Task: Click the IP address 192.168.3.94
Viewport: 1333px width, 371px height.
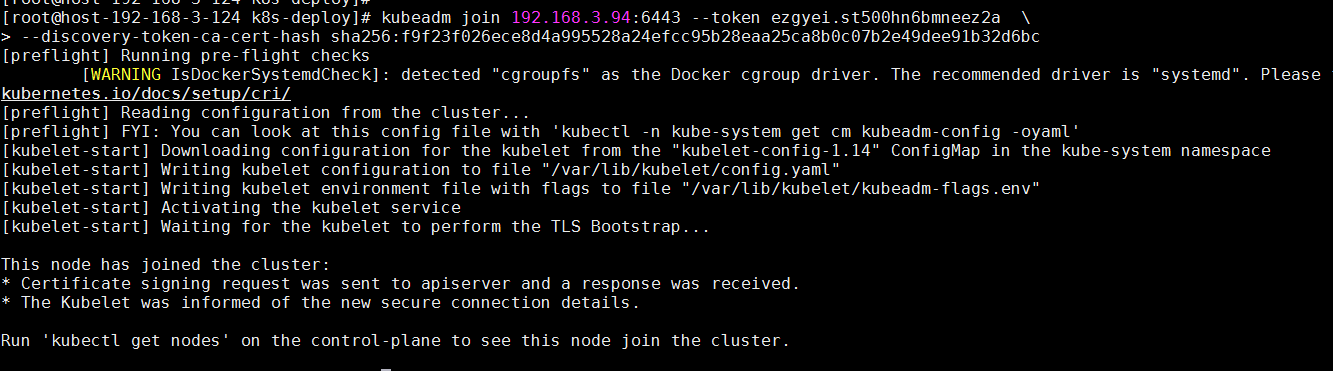Action: pyautogui.click(x=570, y=18)
